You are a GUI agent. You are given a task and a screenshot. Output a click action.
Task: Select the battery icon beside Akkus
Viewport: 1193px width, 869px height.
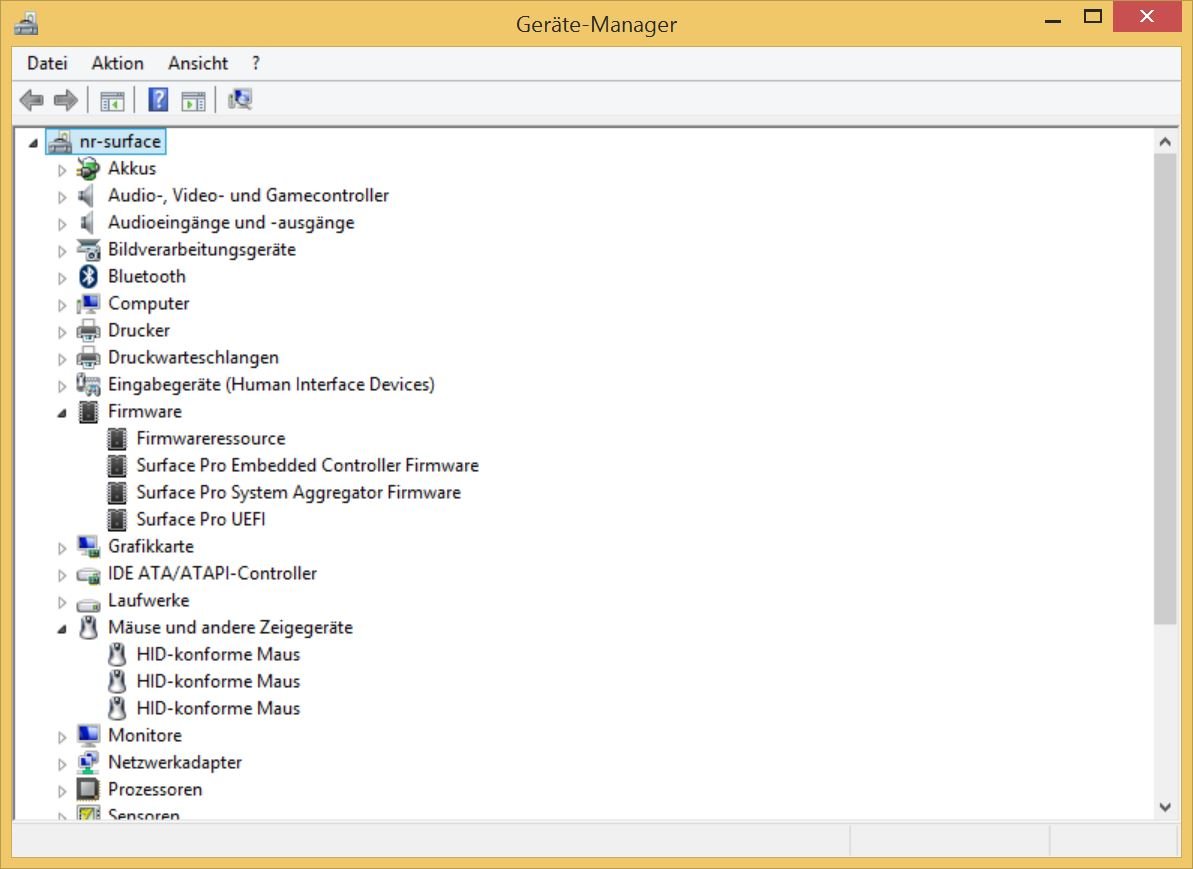tap(88, 168)
